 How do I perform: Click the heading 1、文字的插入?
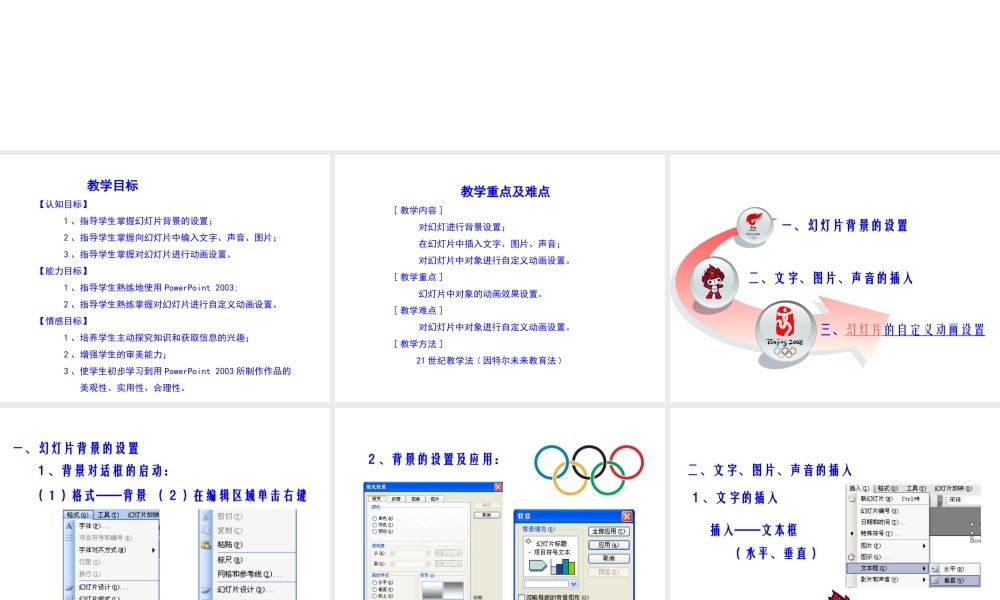[734, 497]
